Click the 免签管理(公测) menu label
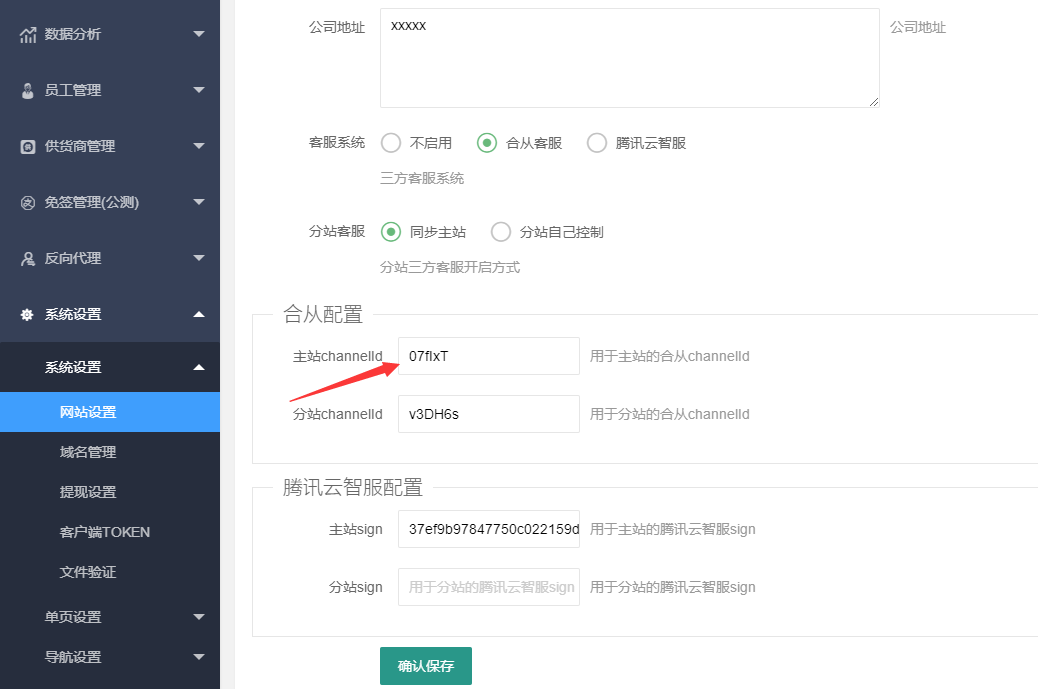 tap(92, 203)
